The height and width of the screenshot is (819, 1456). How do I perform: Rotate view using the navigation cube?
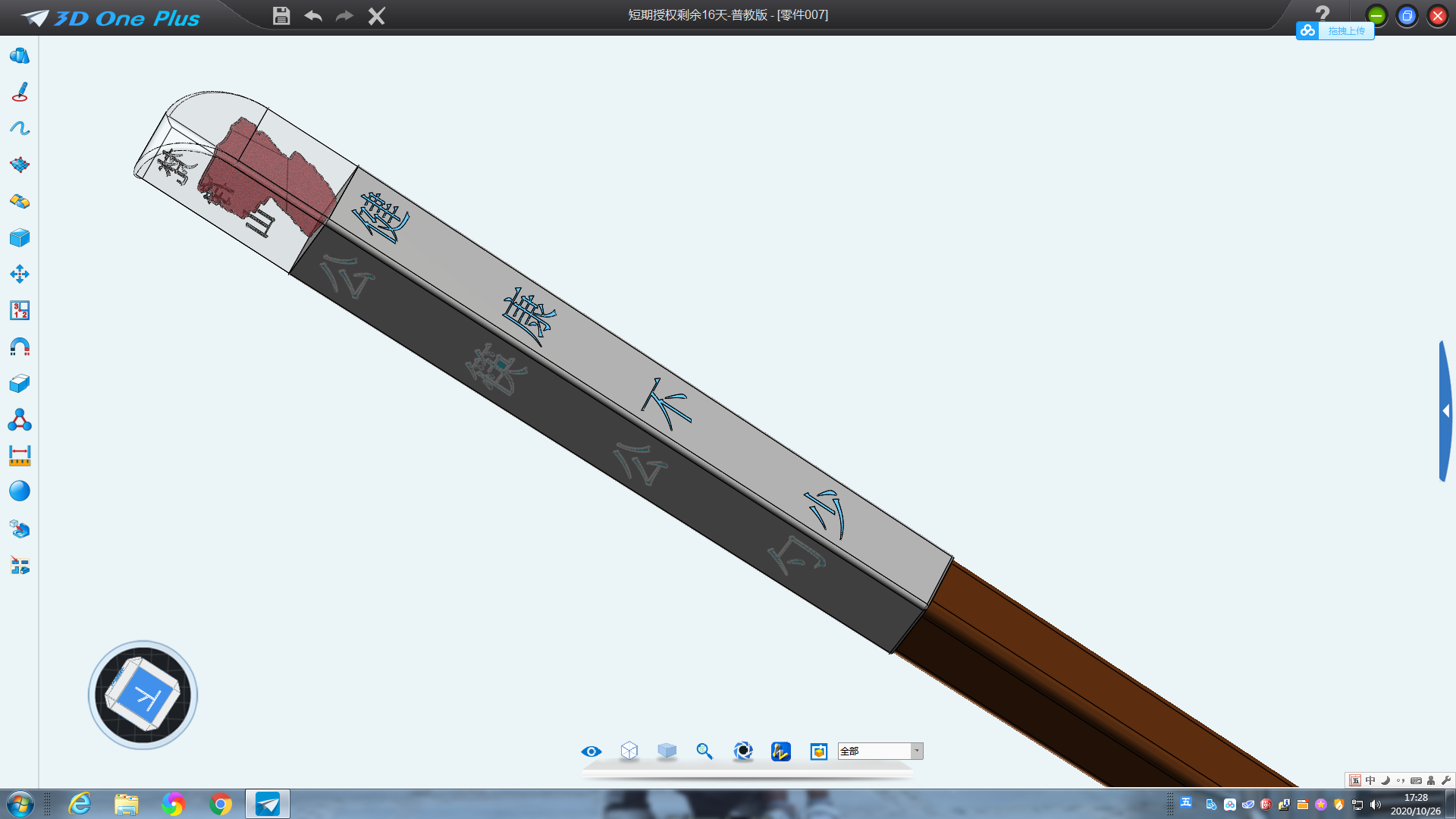coord(142,695)
